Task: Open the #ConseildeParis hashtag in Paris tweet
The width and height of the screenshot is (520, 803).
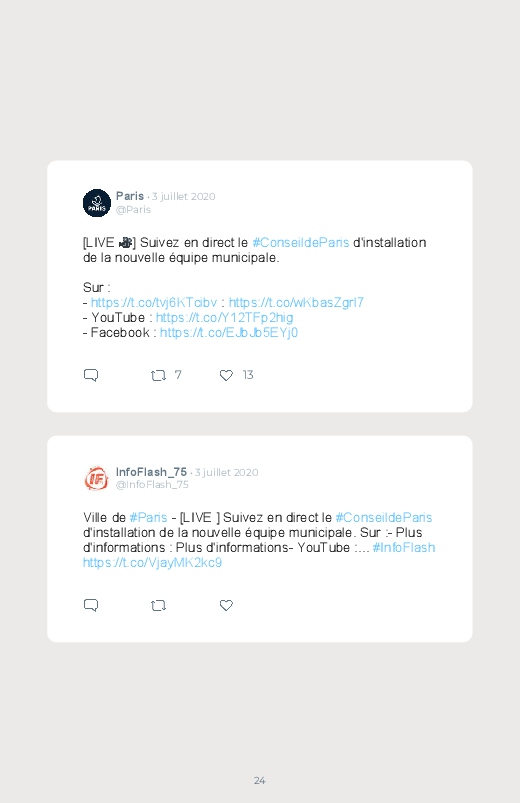Action: 301,242
